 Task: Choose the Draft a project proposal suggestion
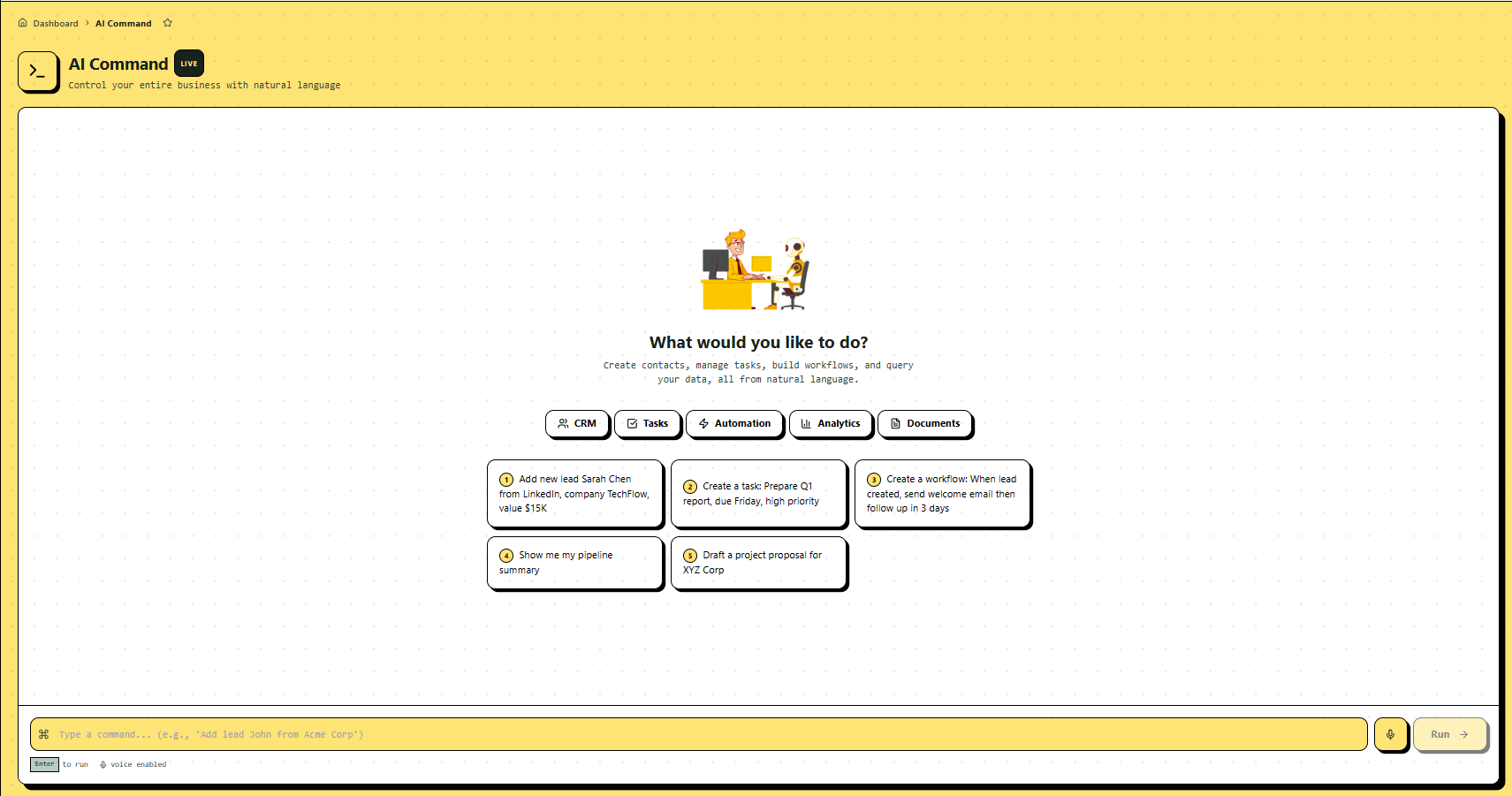coord(759,563)
